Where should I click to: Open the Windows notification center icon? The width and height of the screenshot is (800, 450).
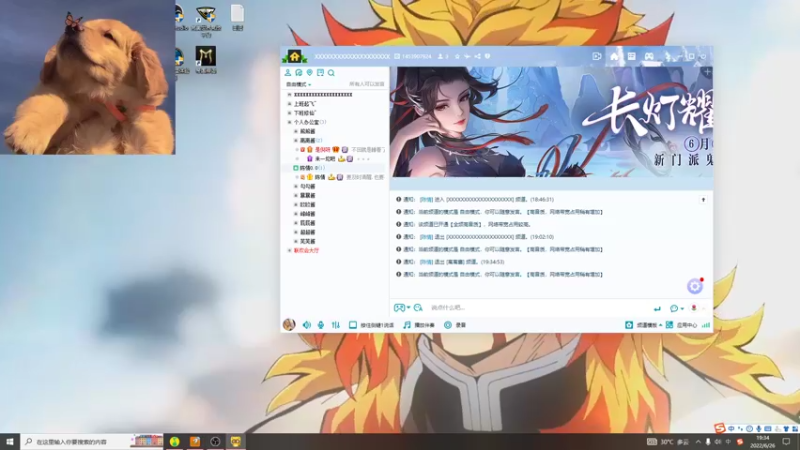786,442
